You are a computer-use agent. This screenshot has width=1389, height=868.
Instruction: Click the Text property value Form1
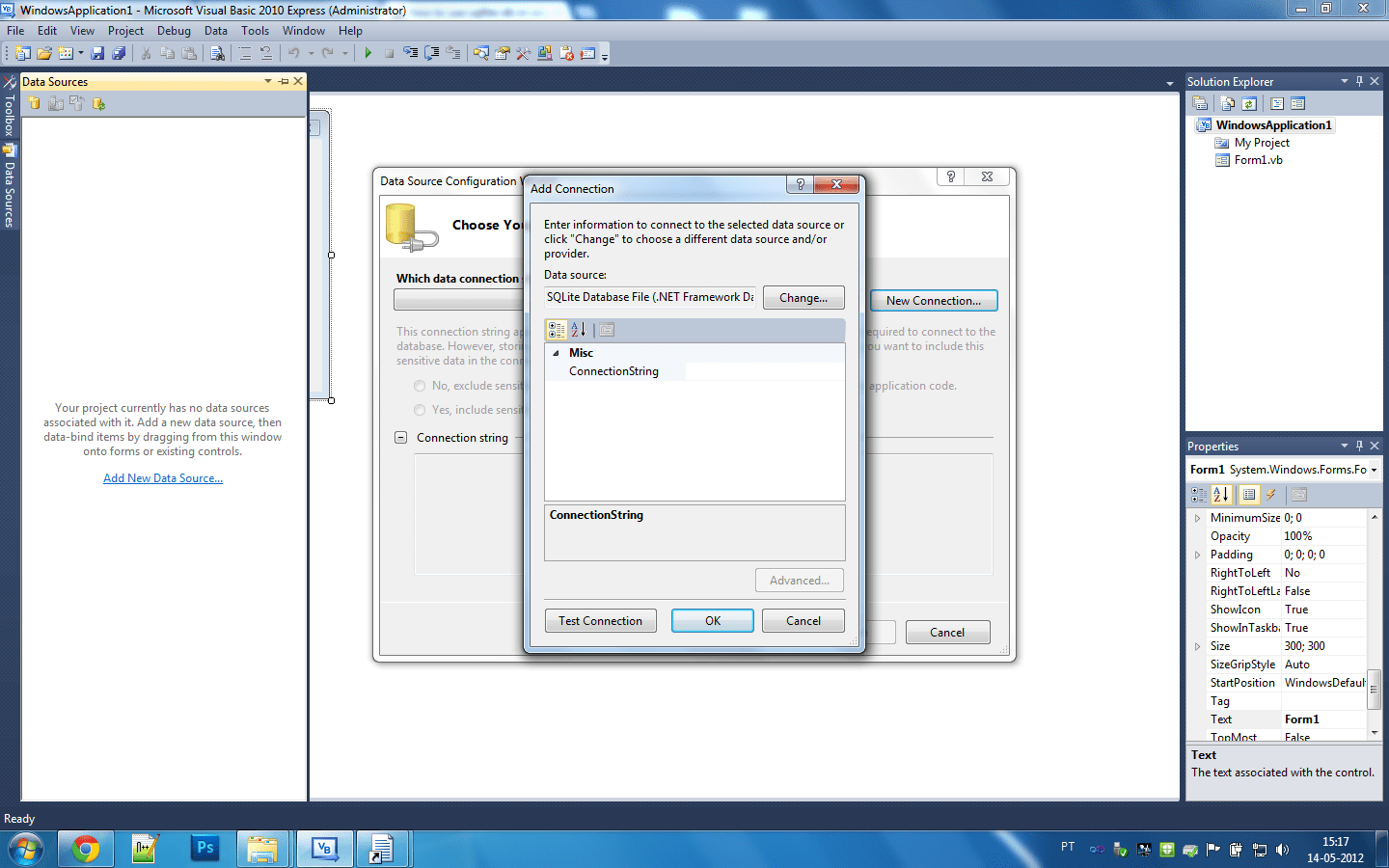(x=1323, y=719)
